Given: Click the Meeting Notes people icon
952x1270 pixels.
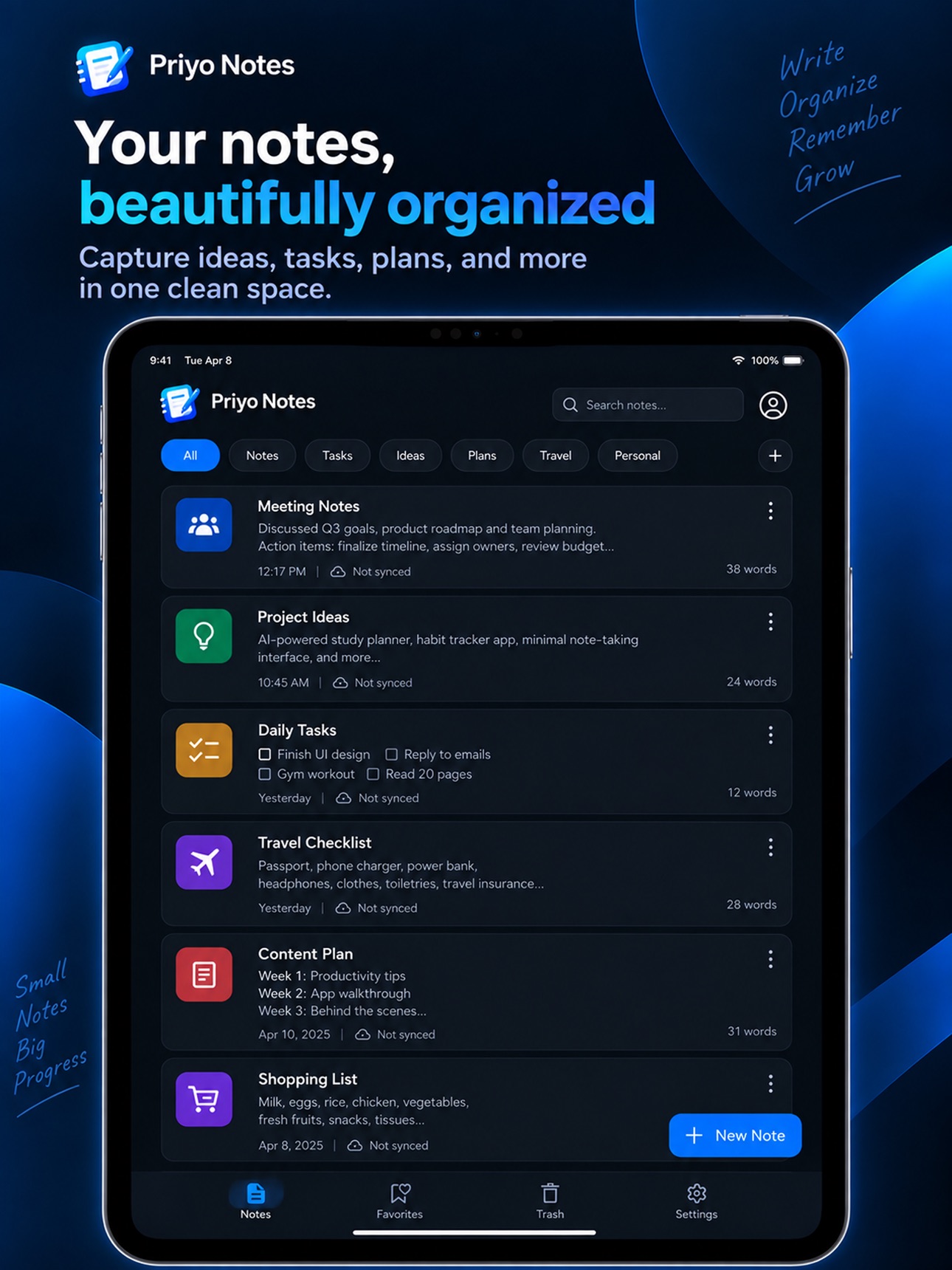Looking at the screenshot, I should point(204,525).
